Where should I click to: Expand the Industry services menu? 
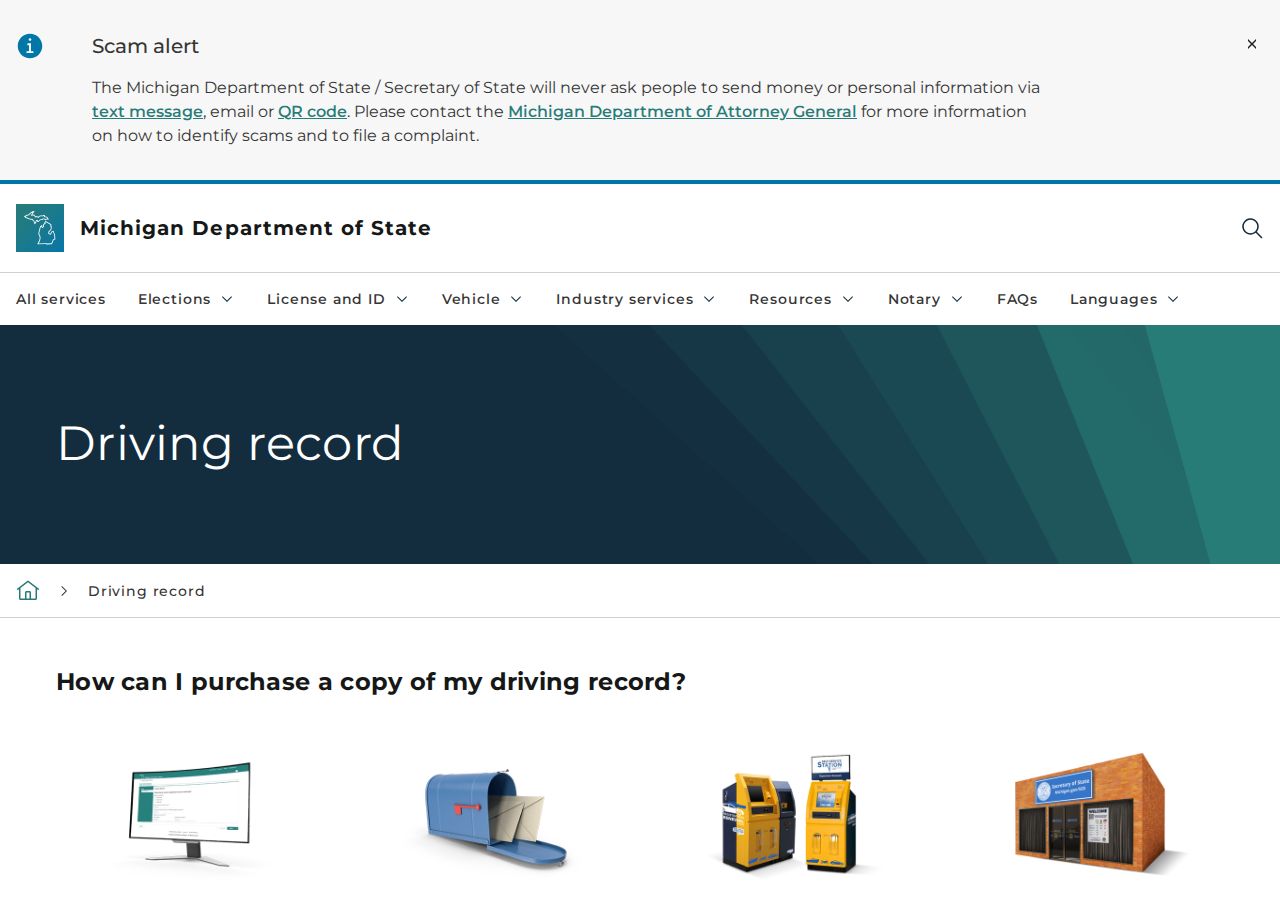point(636,299)
